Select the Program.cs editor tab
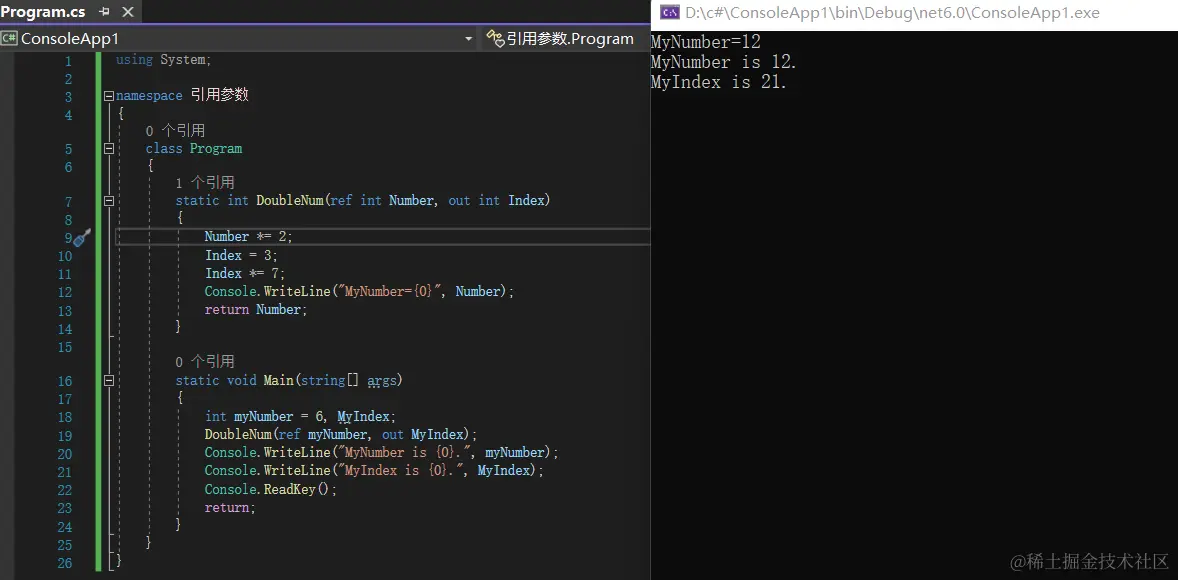1178x580 pixels. (x=43, y=12)
